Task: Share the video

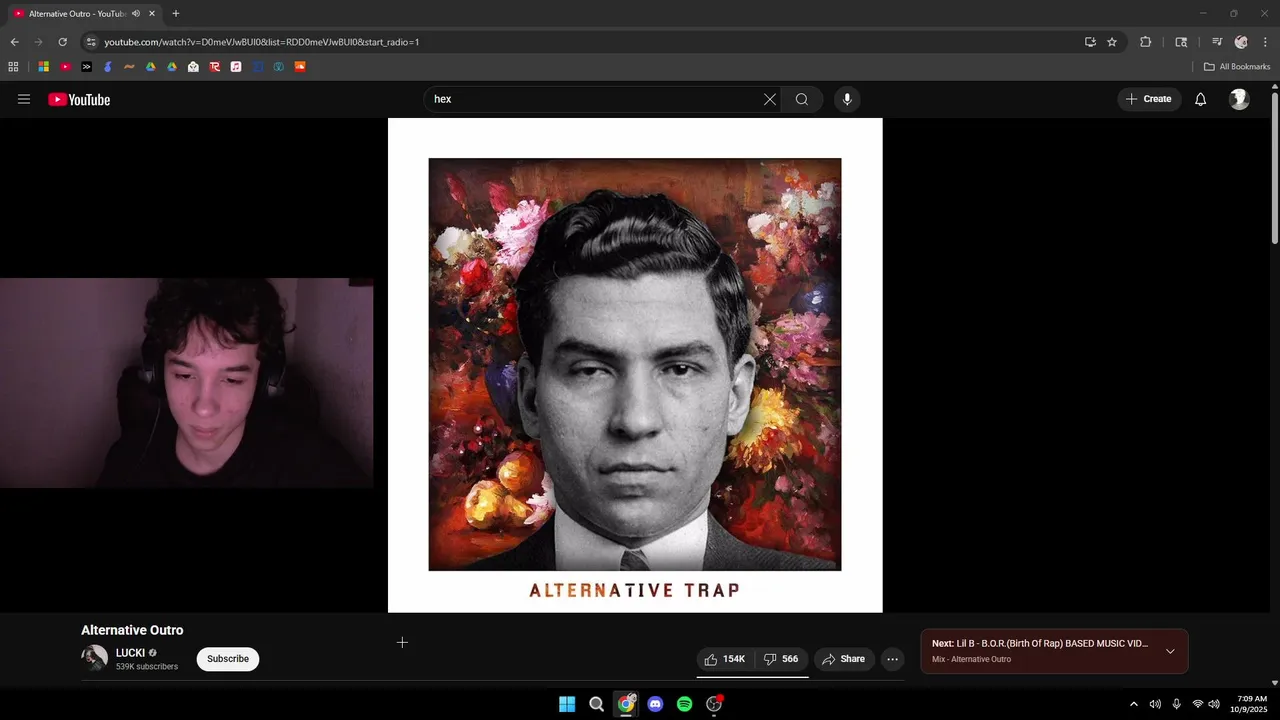Action: point(844,659)
